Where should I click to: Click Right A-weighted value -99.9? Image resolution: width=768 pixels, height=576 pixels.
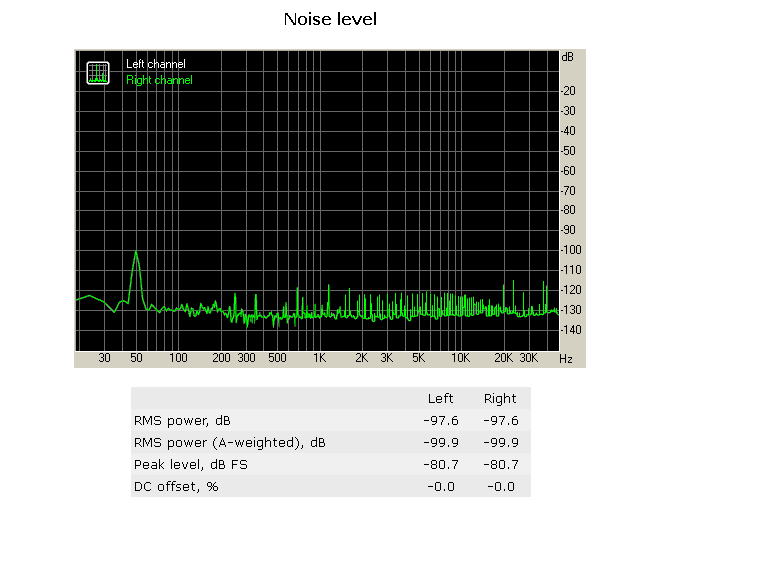click(501, 443)
